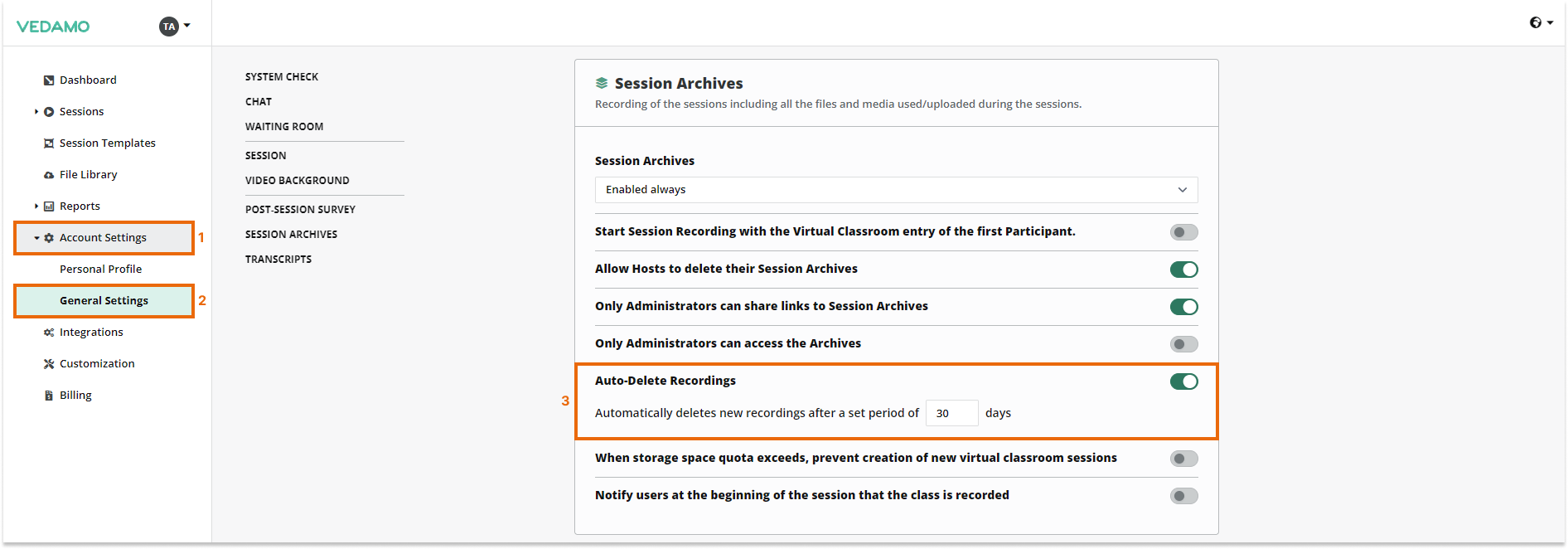Open VIDEO BACKGROUND settings section
This screenshot has width=1568, height=549.
pos(298,181)
